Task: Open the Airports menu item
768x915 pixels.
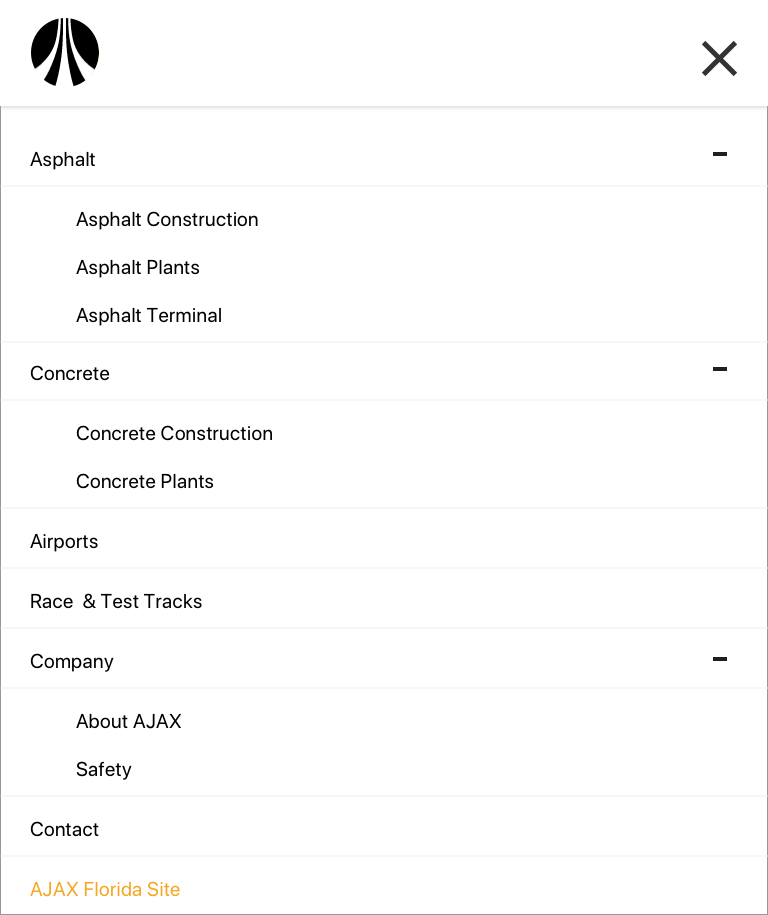Action: (x=64, y=542)
